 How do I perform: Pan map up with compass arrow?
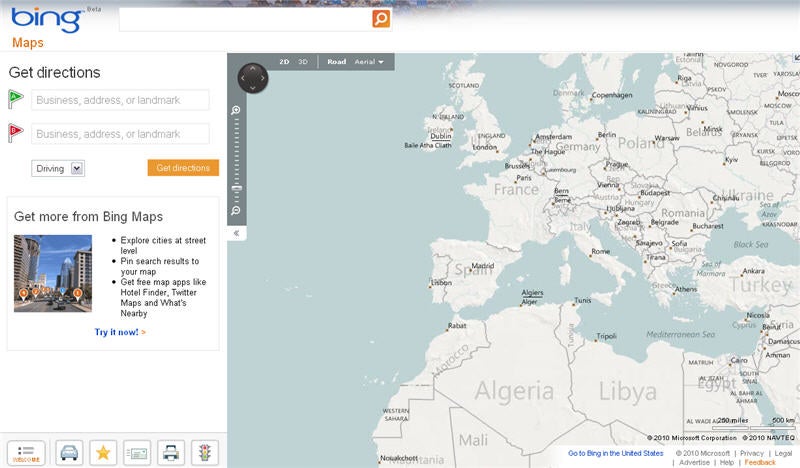point(253,68)
